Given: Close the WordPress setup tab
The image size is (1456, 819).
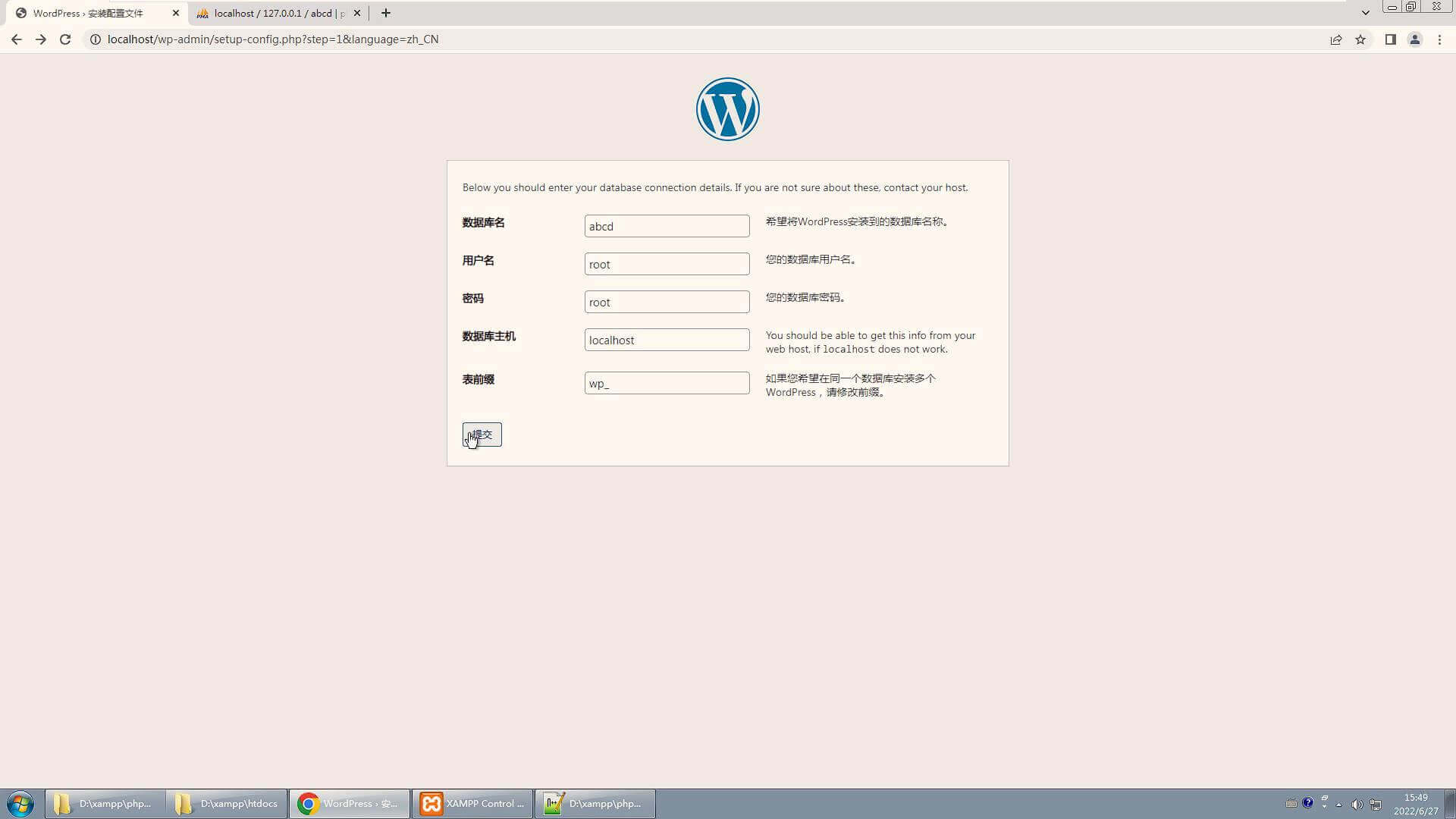Looking at the screenshot, I should point(176,13).
